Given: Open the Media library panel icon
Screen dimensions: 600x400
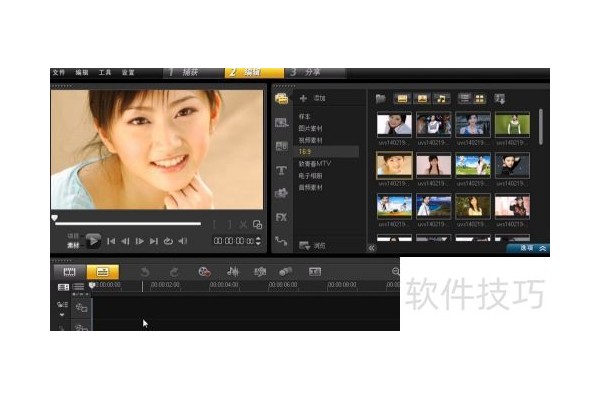Looking at the screenshot, I should 282,99.
